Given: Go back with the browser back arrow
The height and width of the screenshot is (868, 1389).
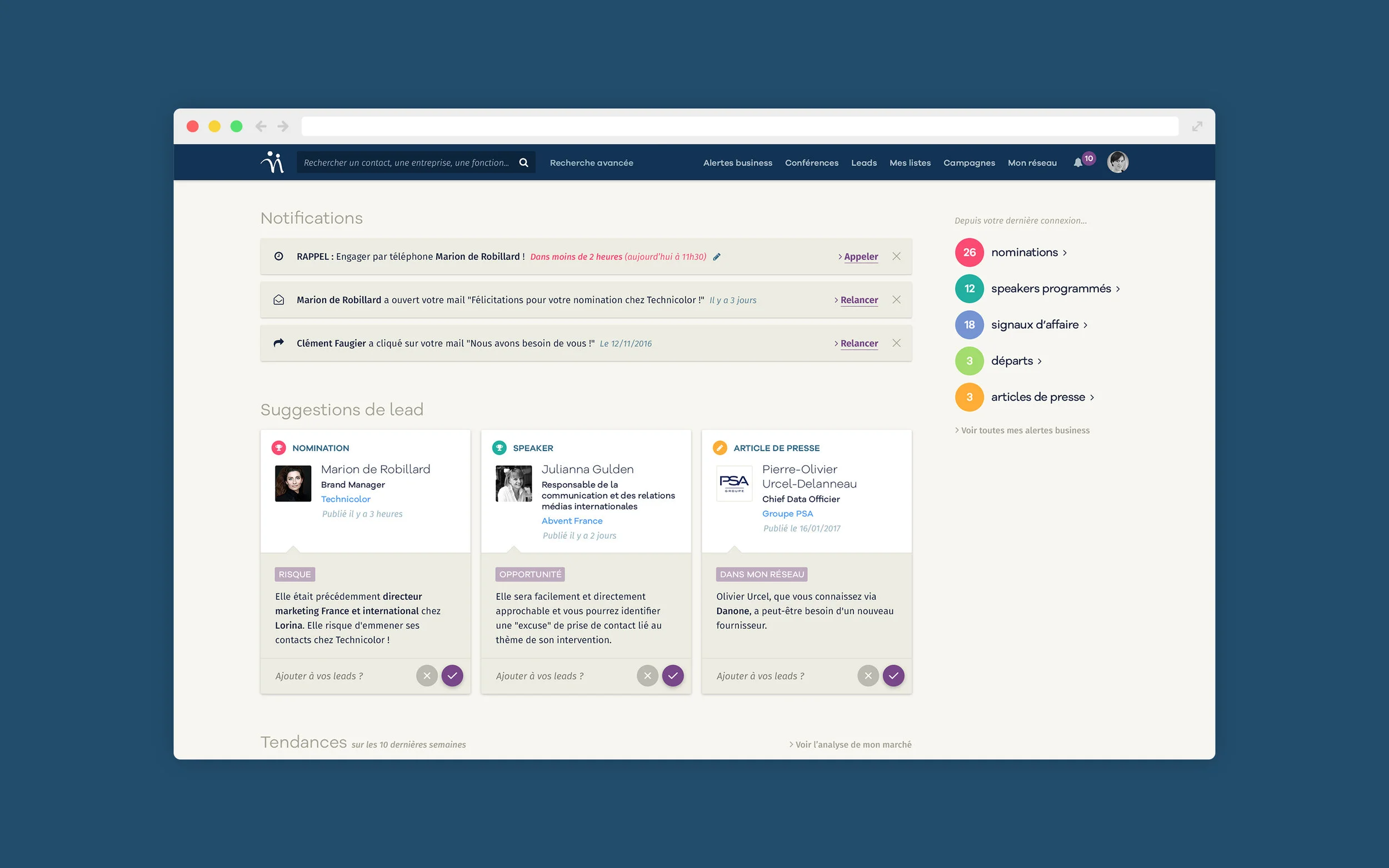Looking at the screenshot, I should pos(261,126).
